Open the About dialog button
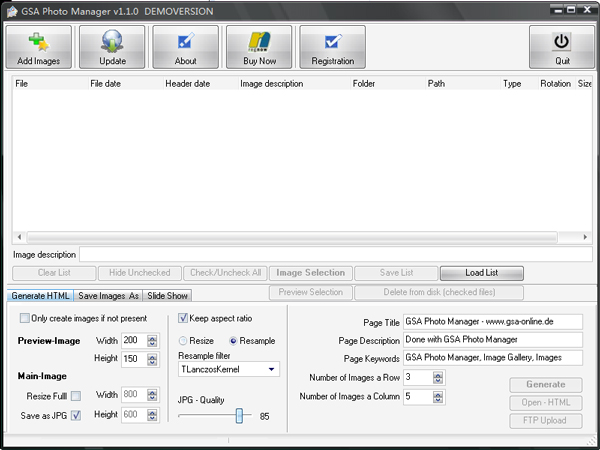This screenshot has height=450, width=600. point(186,47)
